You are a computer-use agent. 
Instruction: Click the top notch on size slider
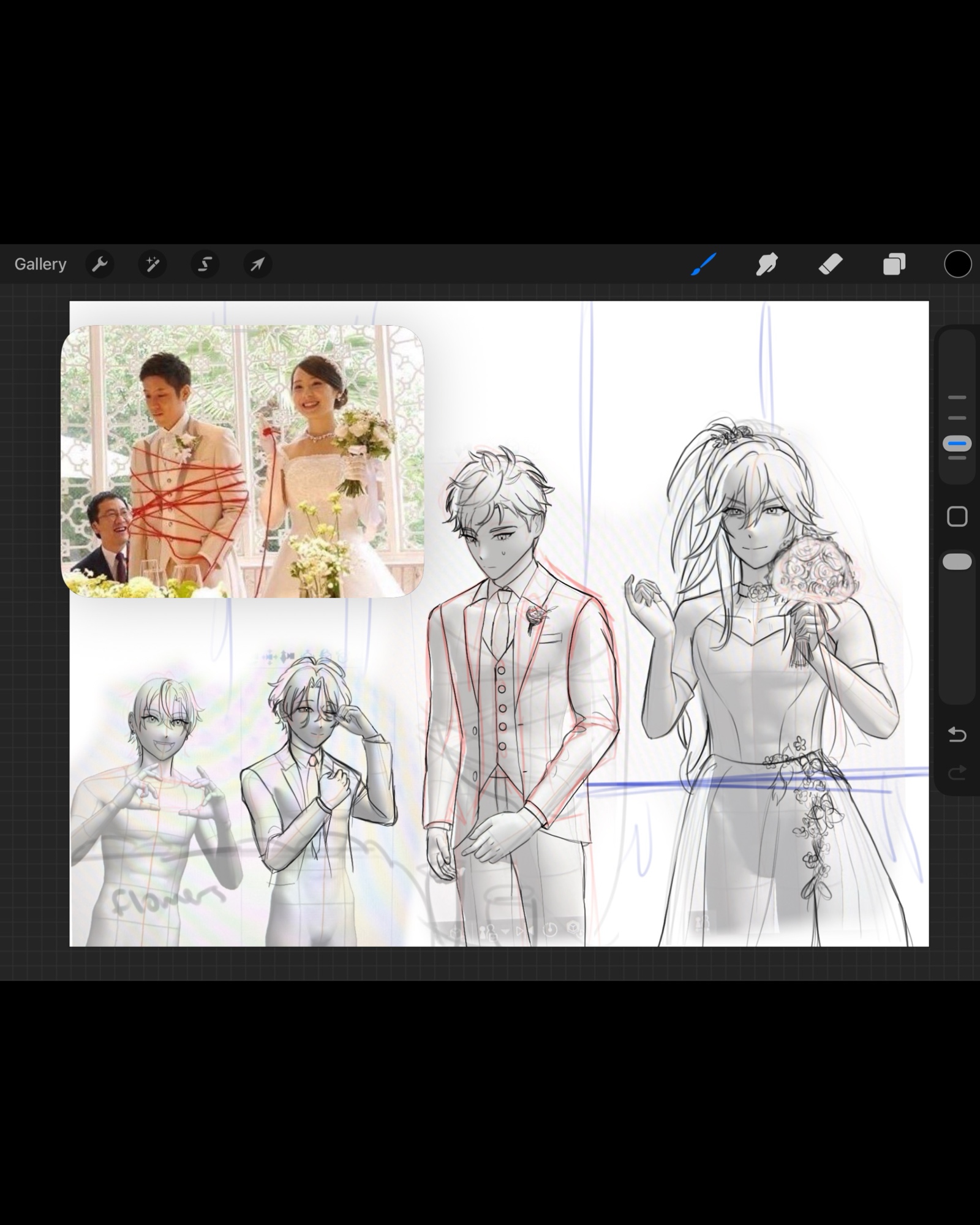[957, 398]
